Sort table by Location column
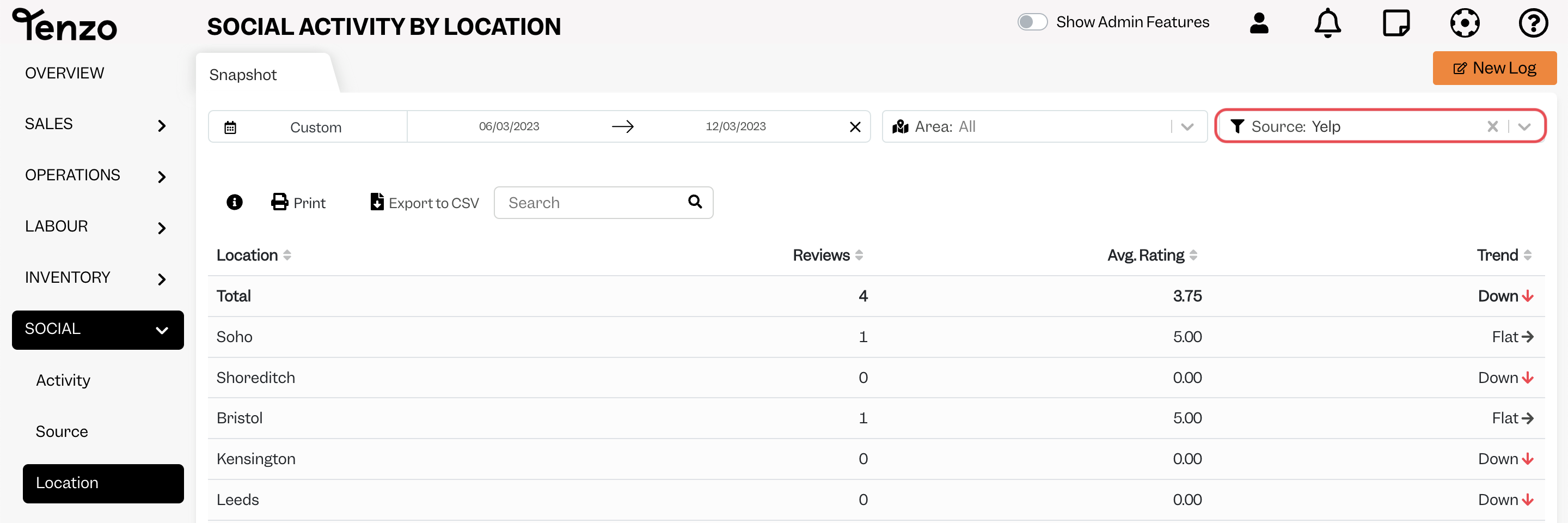The width and height of the screenshot is (1568, 523). pos(254,255)
